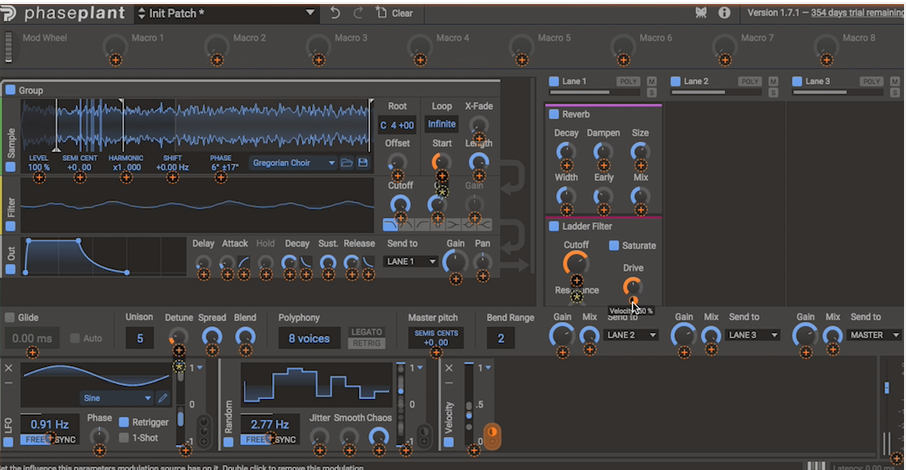Click modulation plus icon under LEVEL 100 %

(x=39, y=178)
